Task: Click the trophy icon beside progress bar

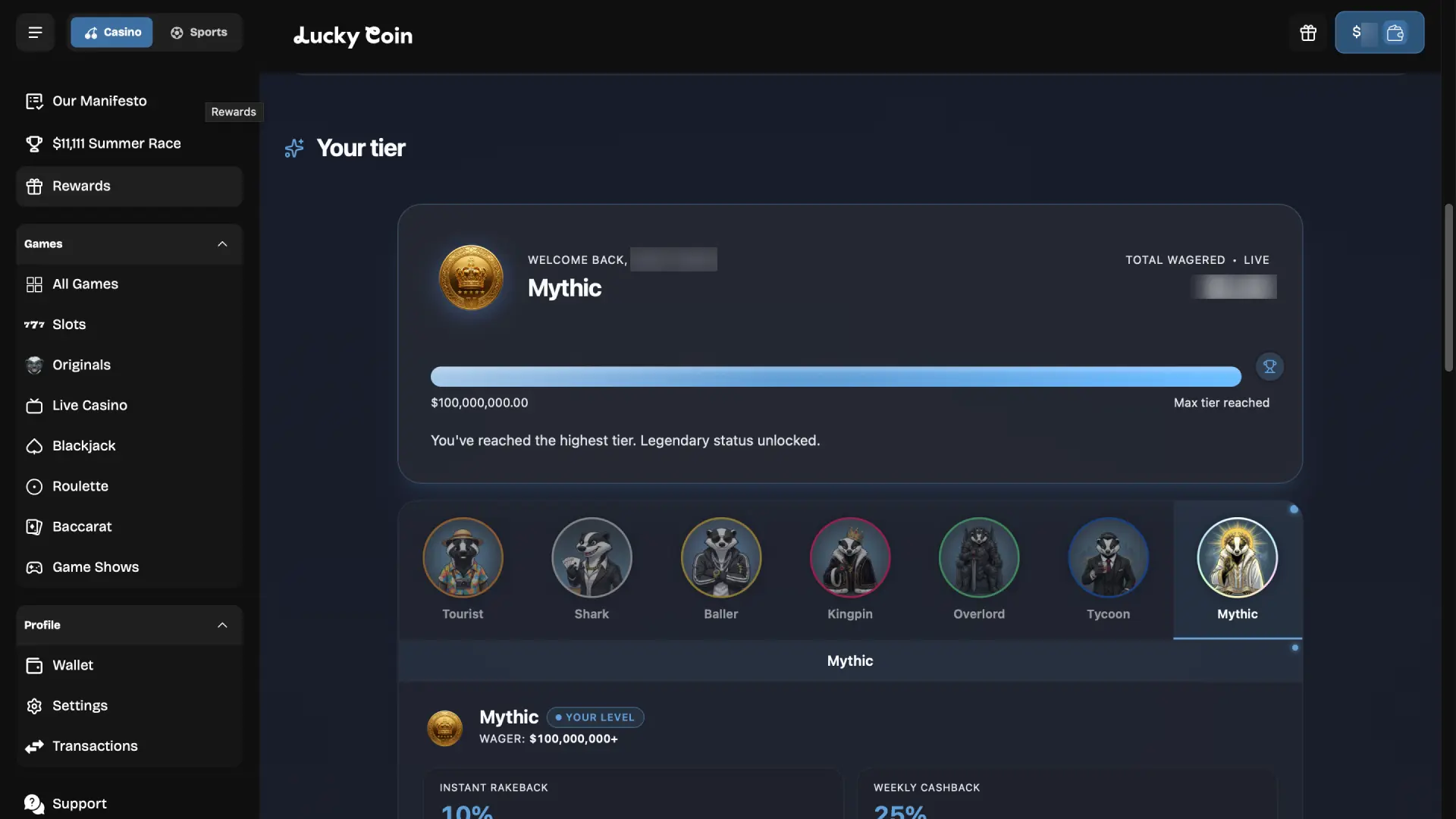Action: pyautogui.click(x=1269, y=367)
